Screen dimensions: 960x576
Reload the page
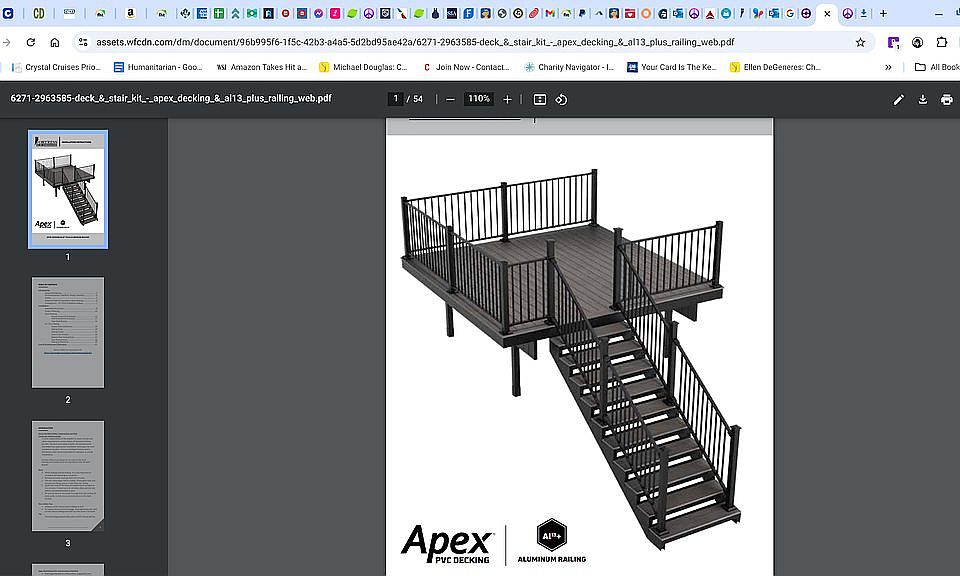pos(31,42)
